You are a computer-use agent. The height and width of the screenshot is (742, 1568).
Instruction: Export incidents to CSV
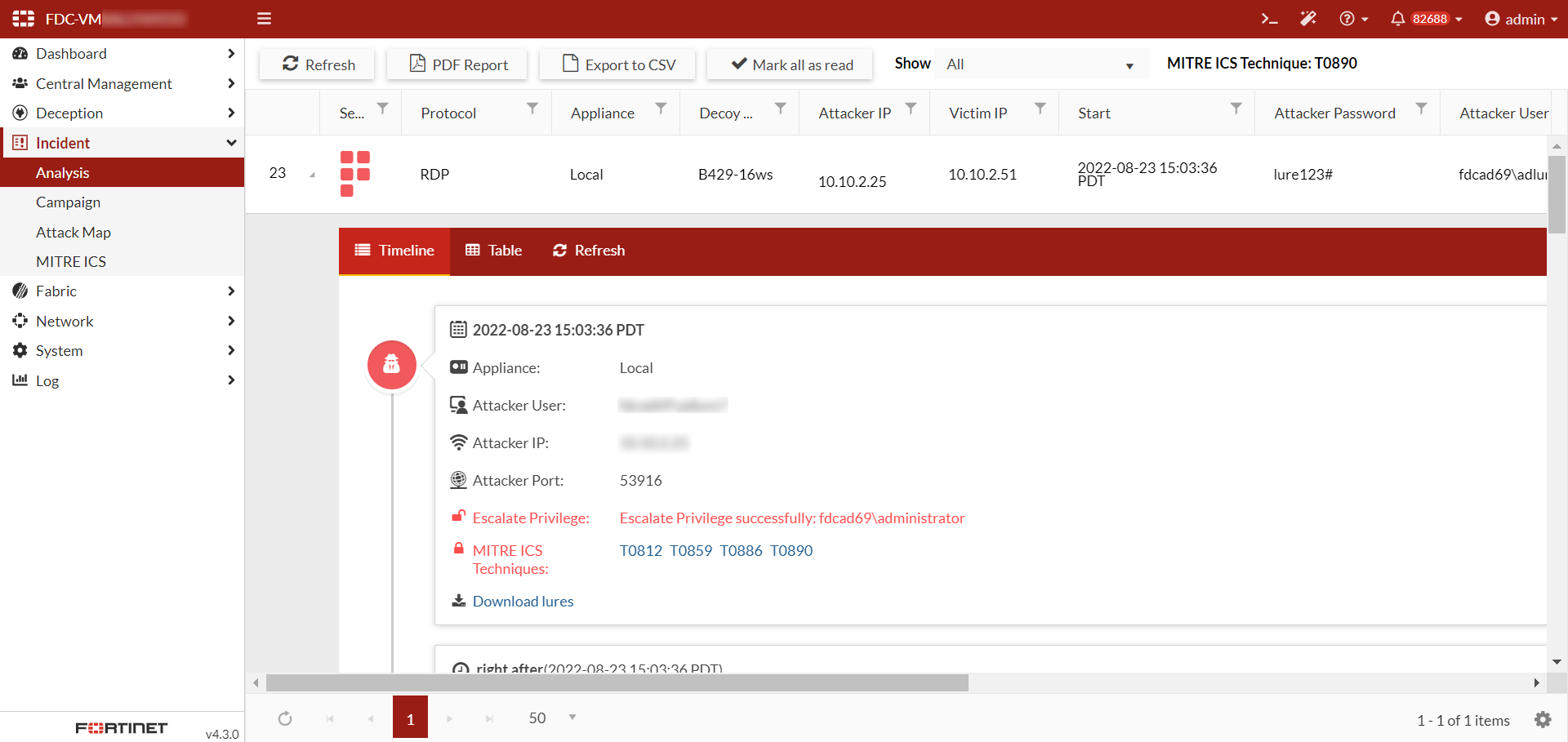[617, 64]
